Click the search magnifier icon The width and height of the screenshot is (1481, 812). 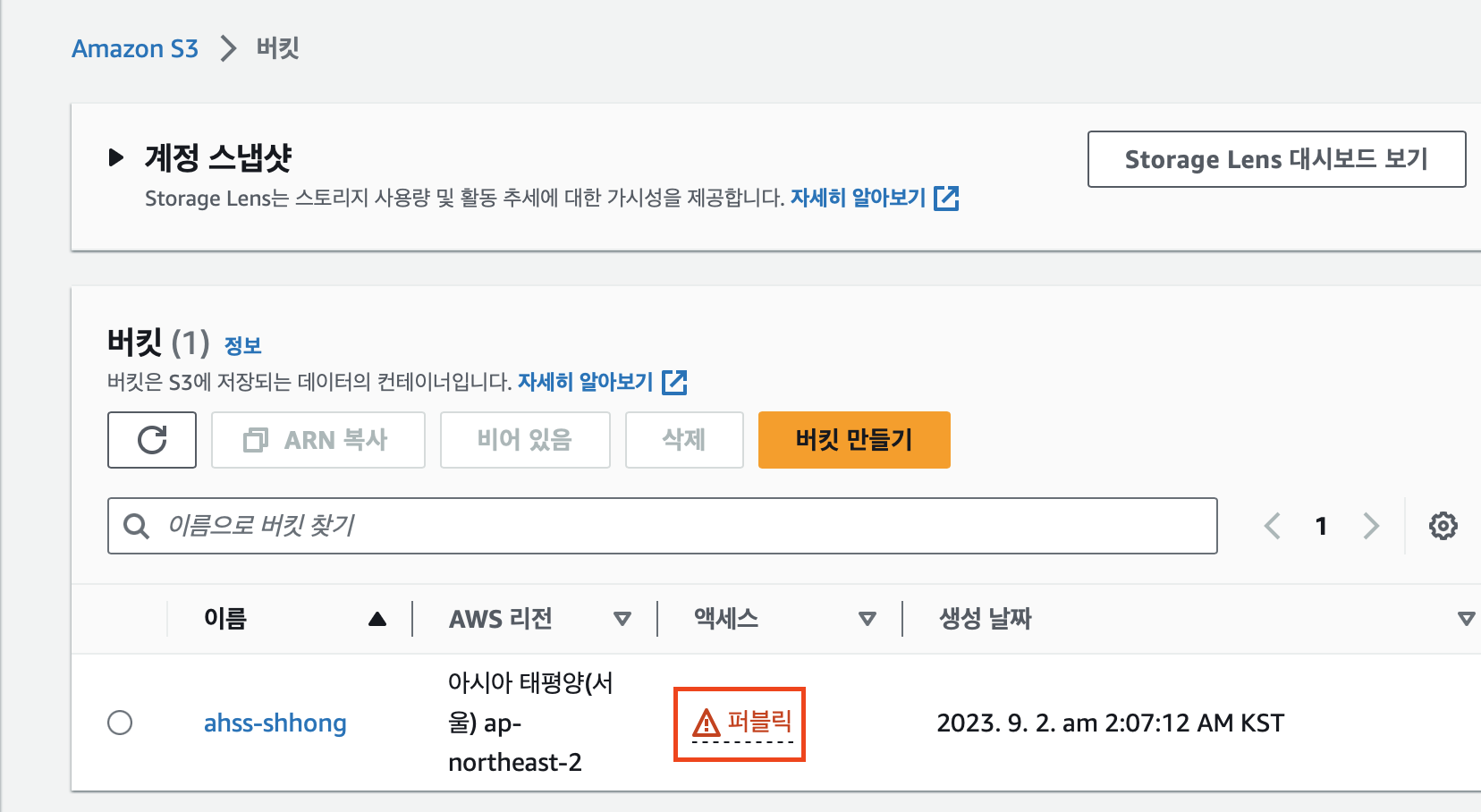(x=136, y=526)
